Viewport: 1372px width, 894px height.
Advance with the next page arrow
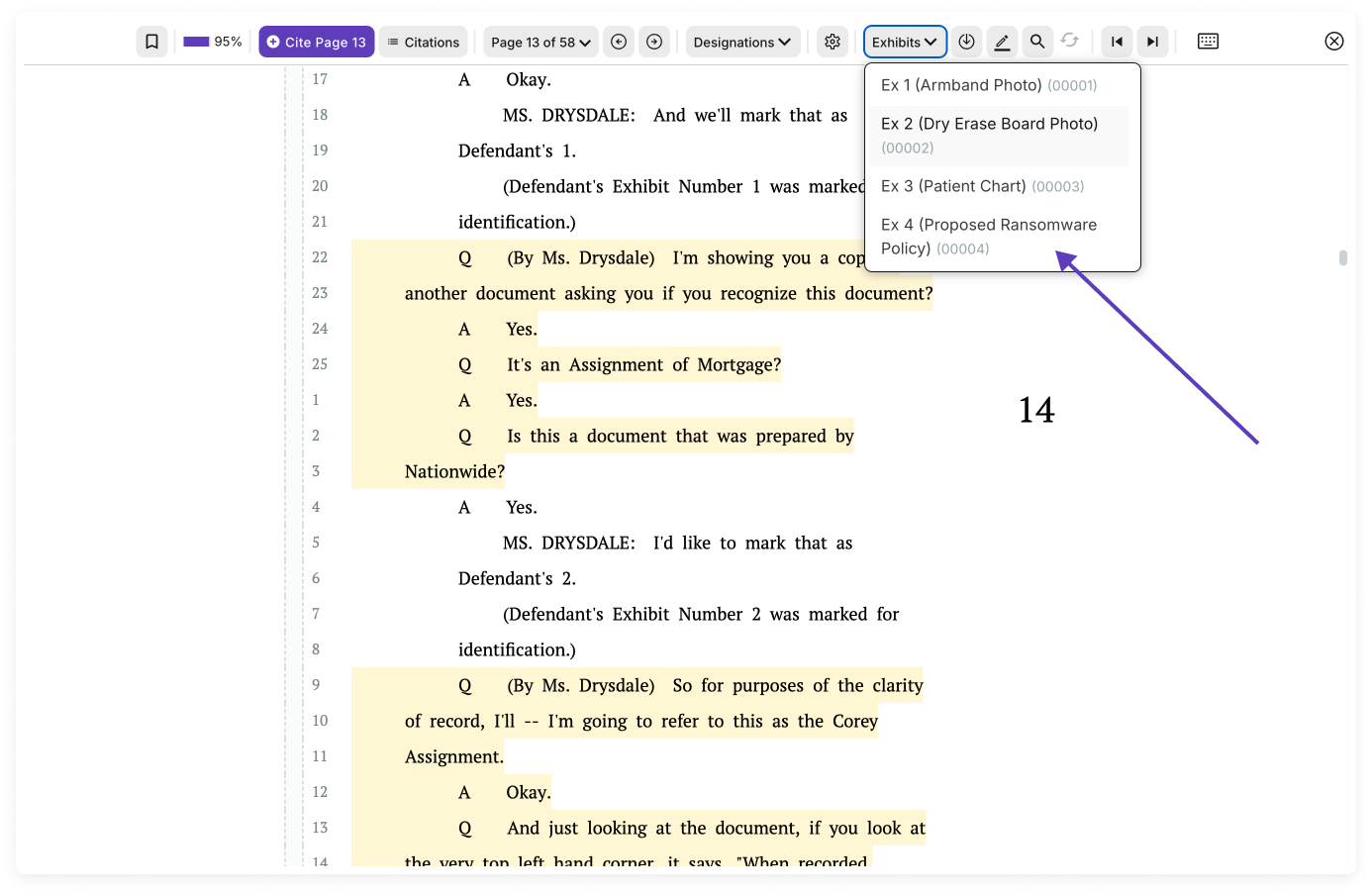(653, 41)
